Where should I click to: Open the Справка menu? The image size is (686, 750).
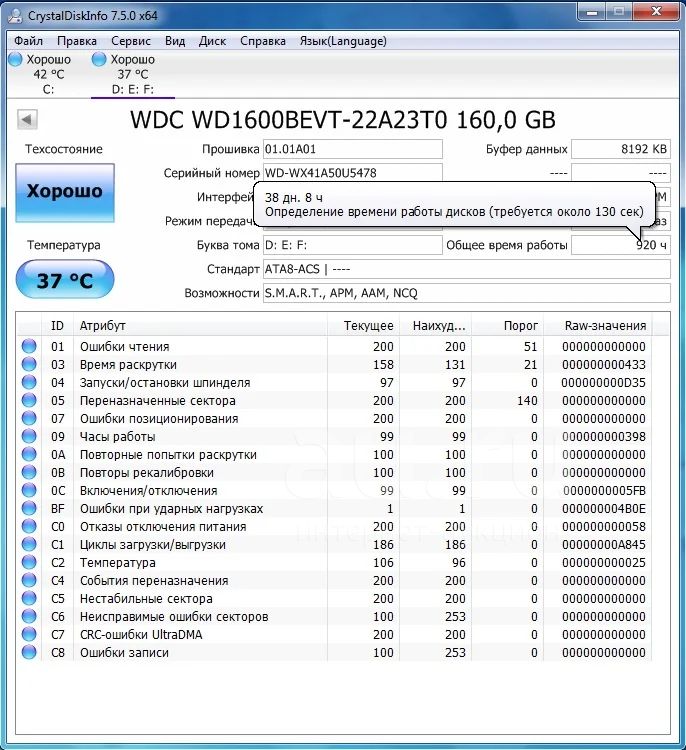263,41
